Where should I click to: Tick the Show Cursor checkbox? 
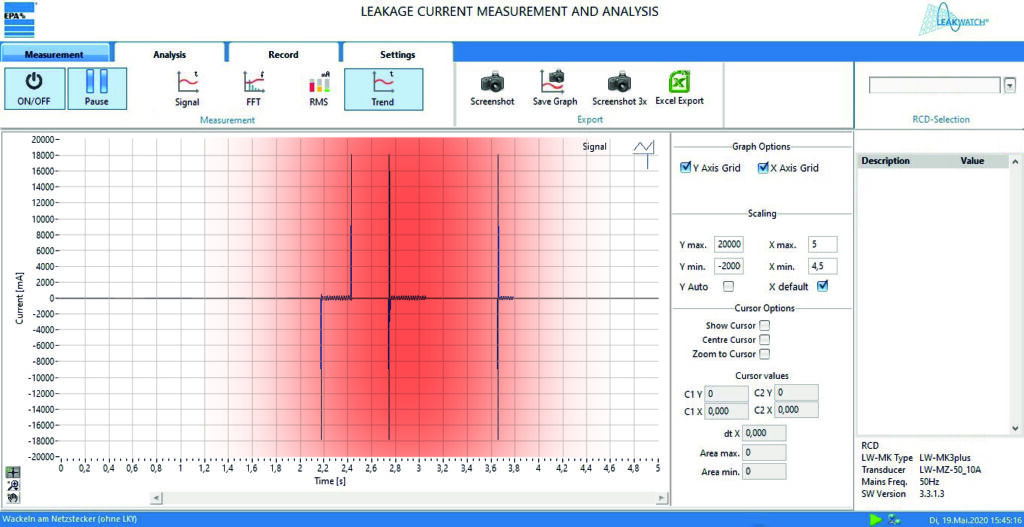764,325
